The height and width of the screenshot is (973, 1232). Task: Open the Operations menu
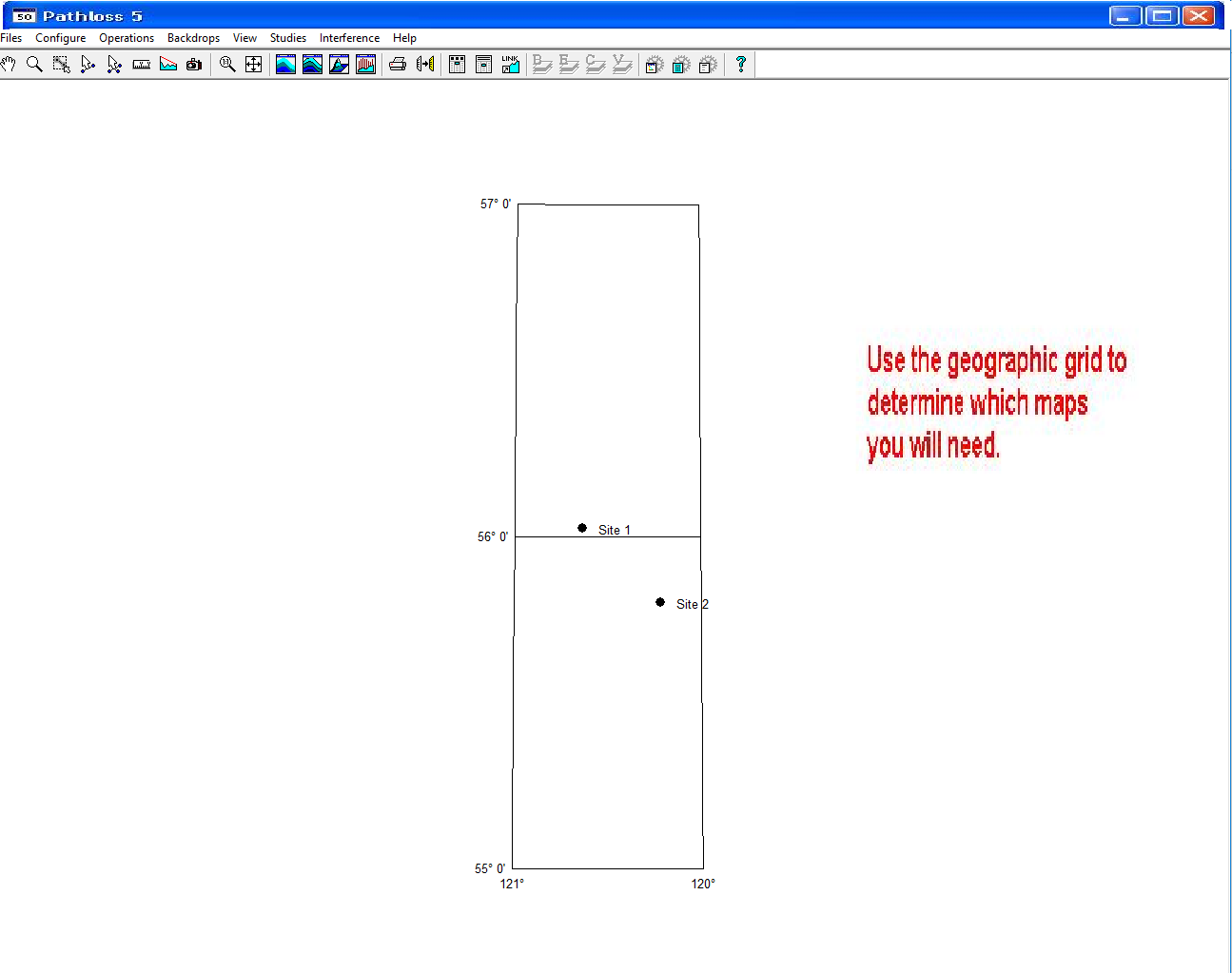(127, 38)
